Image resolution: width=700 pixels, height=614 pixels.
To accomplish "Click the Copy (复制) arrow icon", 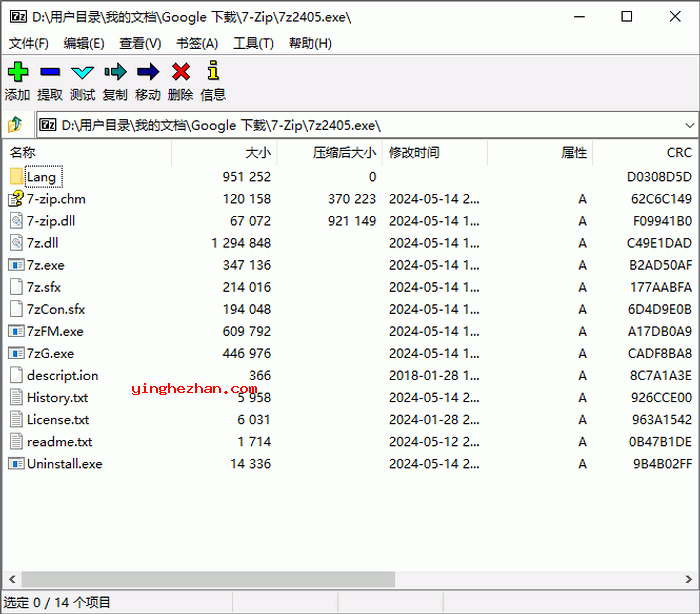I will click(115, 71).
